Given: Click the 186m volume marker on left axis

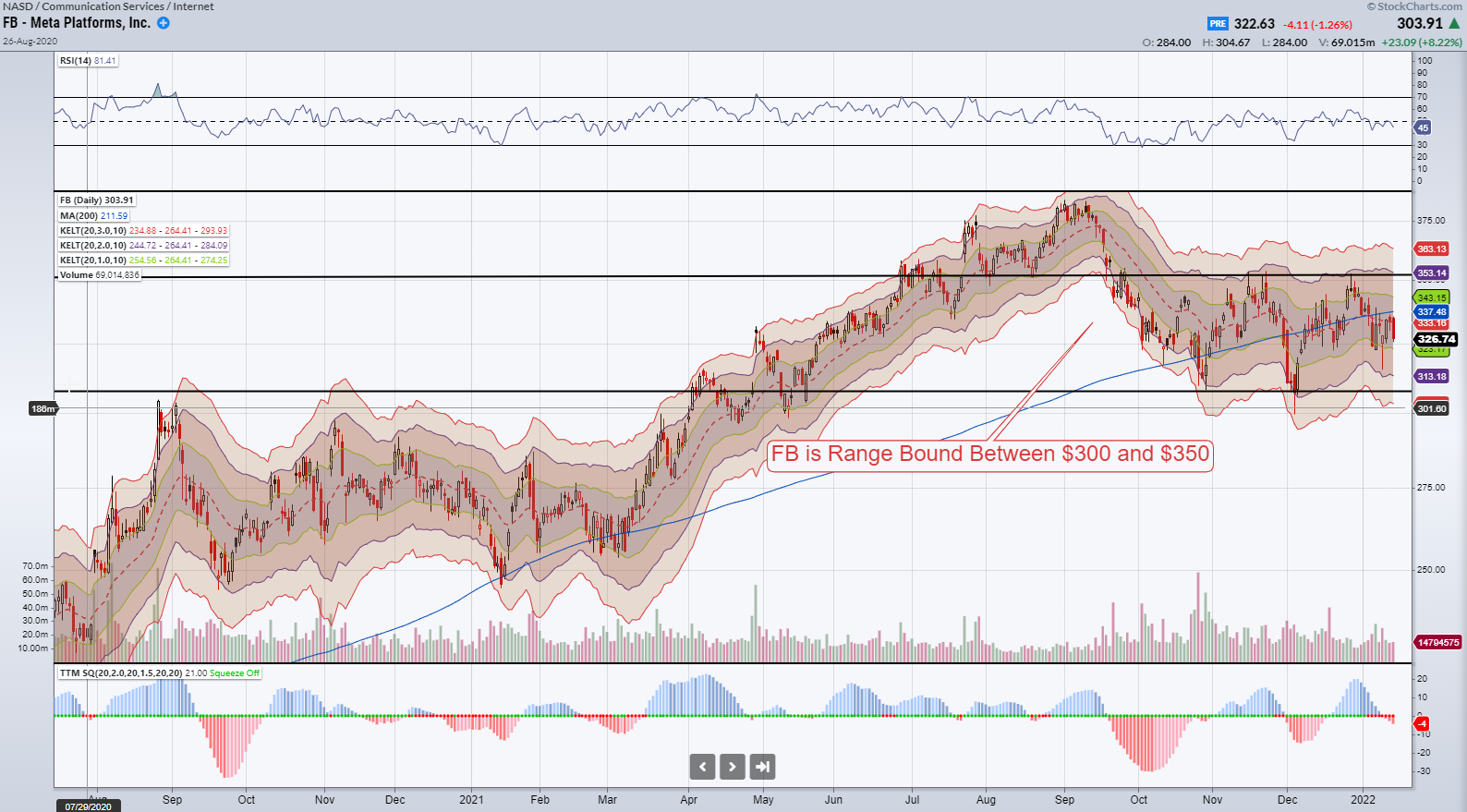Looking at the screenshot, I should pos(42,408).
